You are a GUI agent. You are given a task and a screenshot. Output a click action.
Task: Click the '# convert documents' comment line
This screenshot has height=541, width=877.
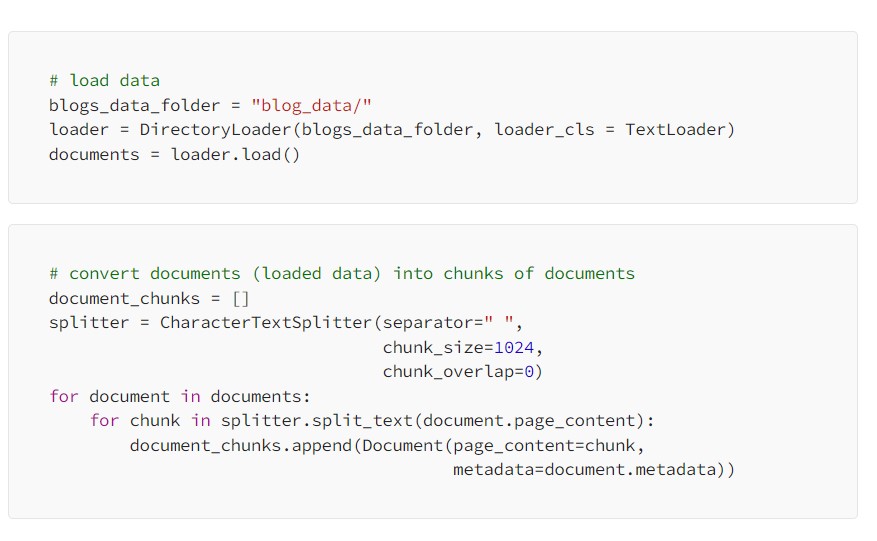coord(342,274)
